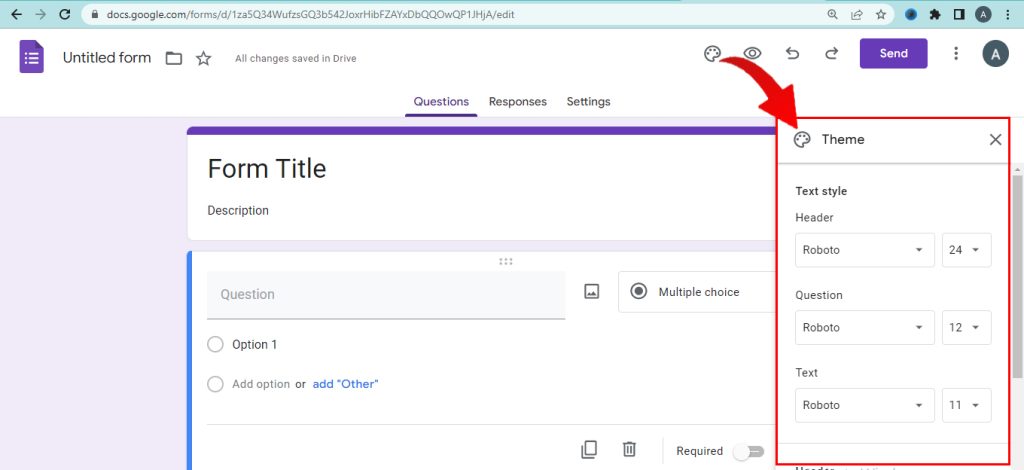This screenshot has height=470, width=1024.
Task: Expand the Header font Roboto dropdown
Action: pyautogui.click(x=864, y=250)
